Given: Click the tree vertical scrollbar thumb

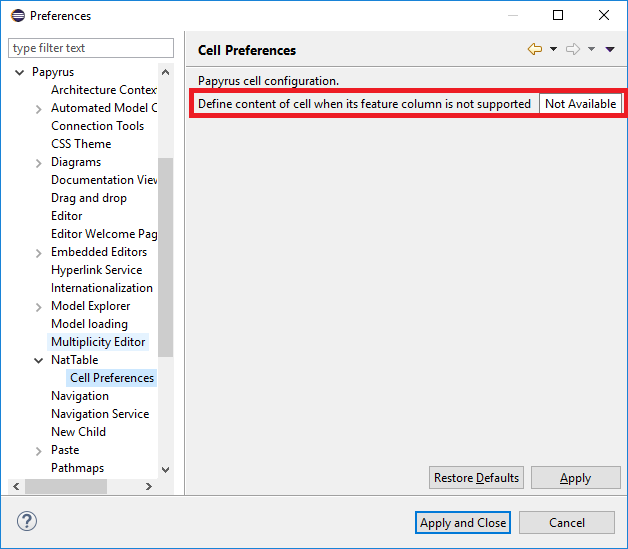Looking at the screenshot, I should (165, 257).
